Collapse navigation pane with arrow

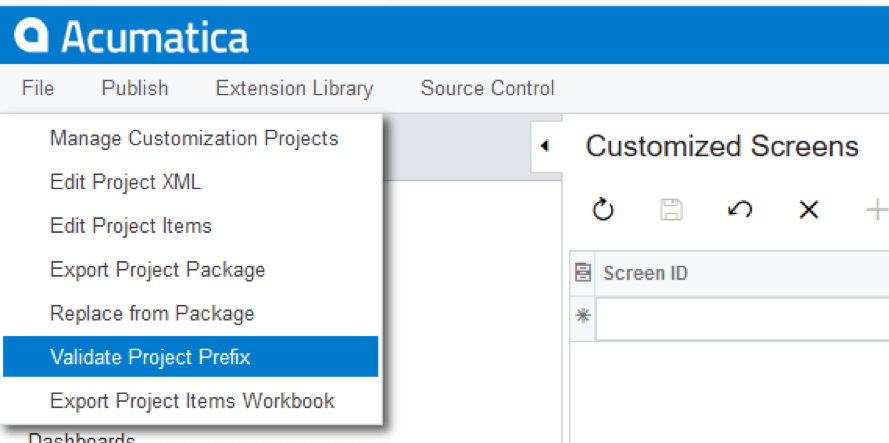pos(544,146)
